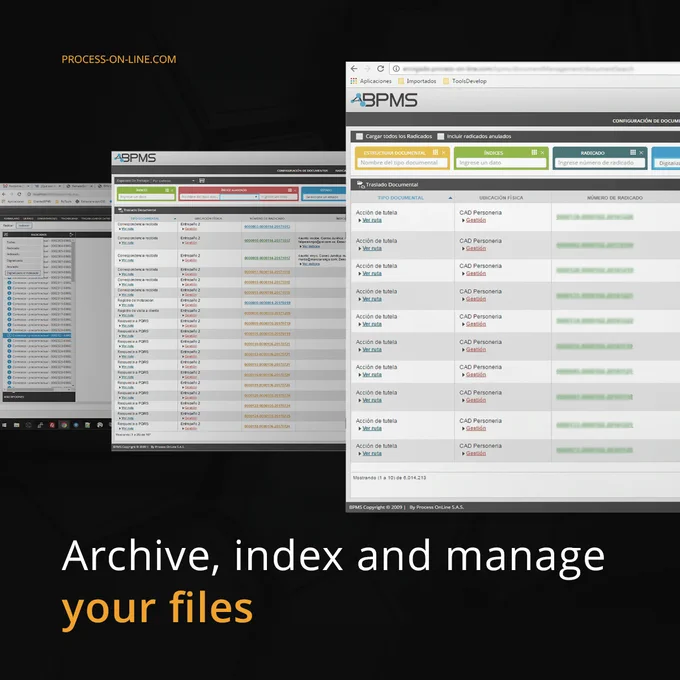The width and height of the screenshot is (680, 680).
Task: Click forward arrow in front browser window
Action: pyautogui.click(x=367, y=69)
